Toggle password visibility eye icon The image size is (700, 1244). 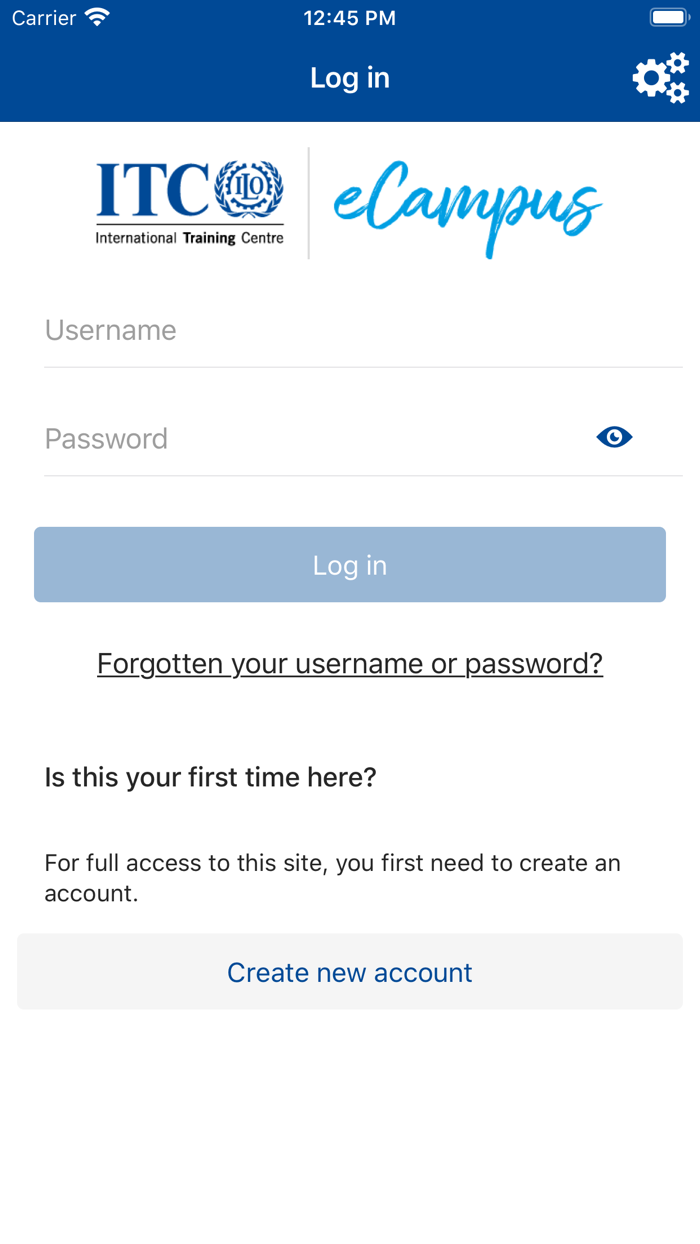[x=614, y=437]
